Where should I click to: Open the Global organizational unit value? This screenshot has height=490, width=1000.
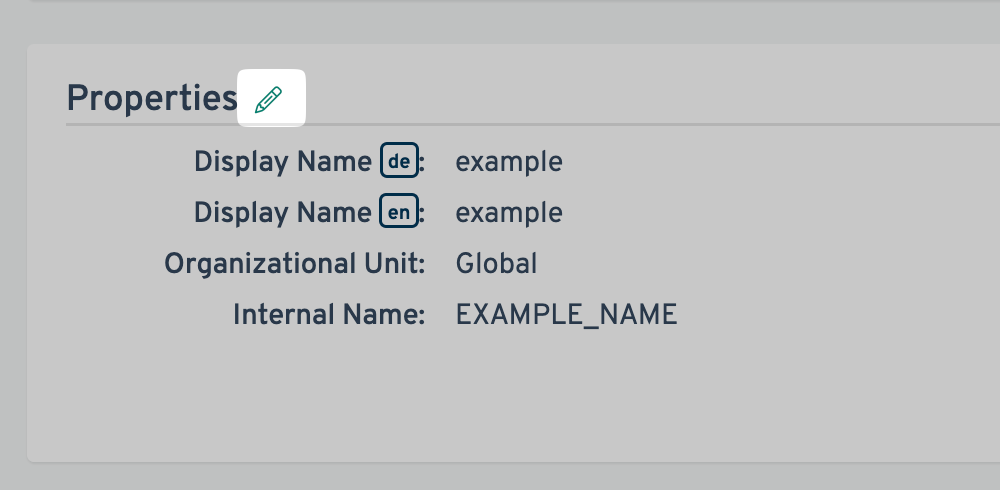coord(496,264)
